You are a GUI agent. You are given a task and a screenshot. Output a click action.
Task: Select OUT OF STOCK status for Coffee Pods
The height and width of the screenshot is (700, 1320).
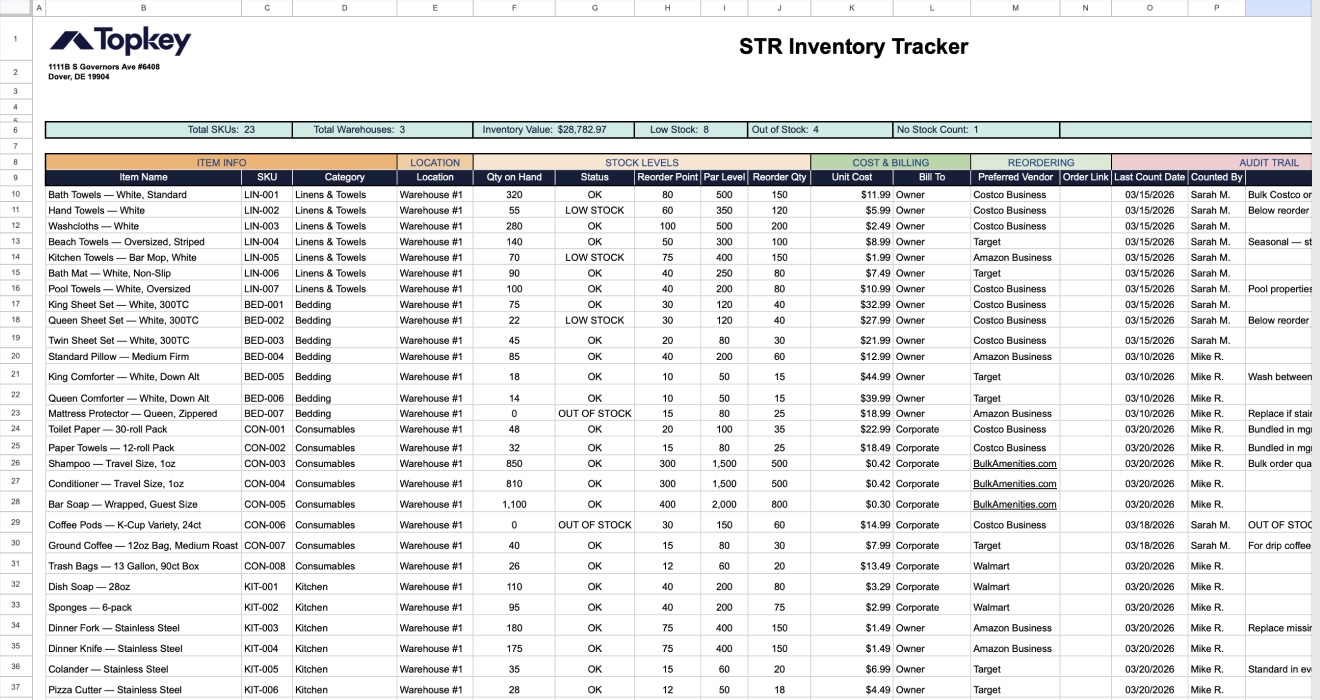click(x=595, y=525)
